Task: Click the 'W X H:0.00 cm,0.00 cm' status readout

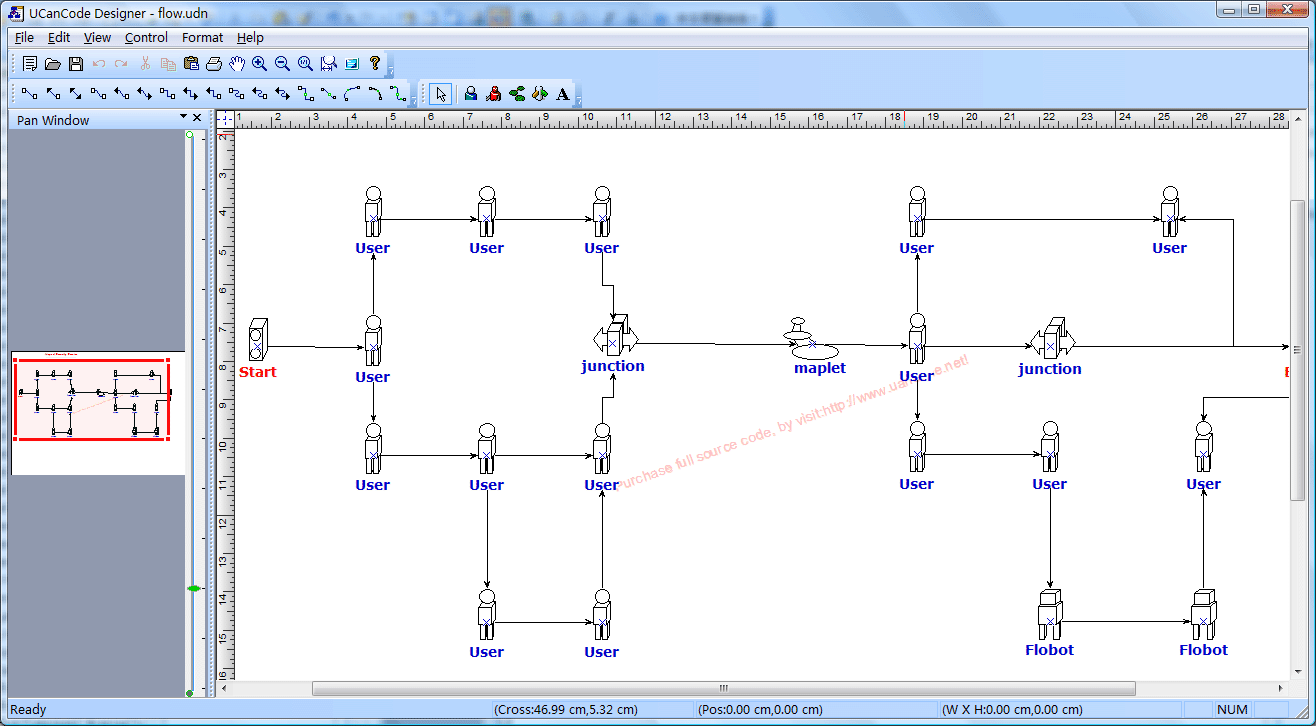Action: [1012, 710]
